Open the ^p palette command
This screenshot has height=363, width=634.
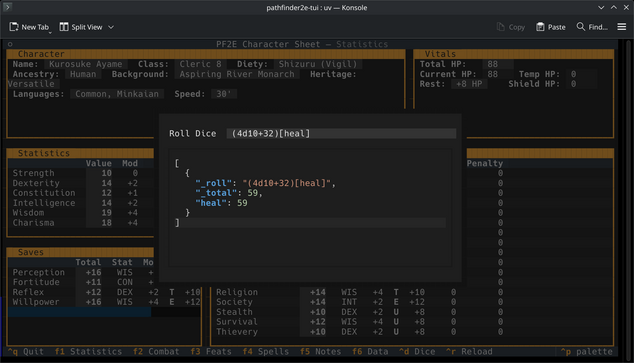pos(587,351)
